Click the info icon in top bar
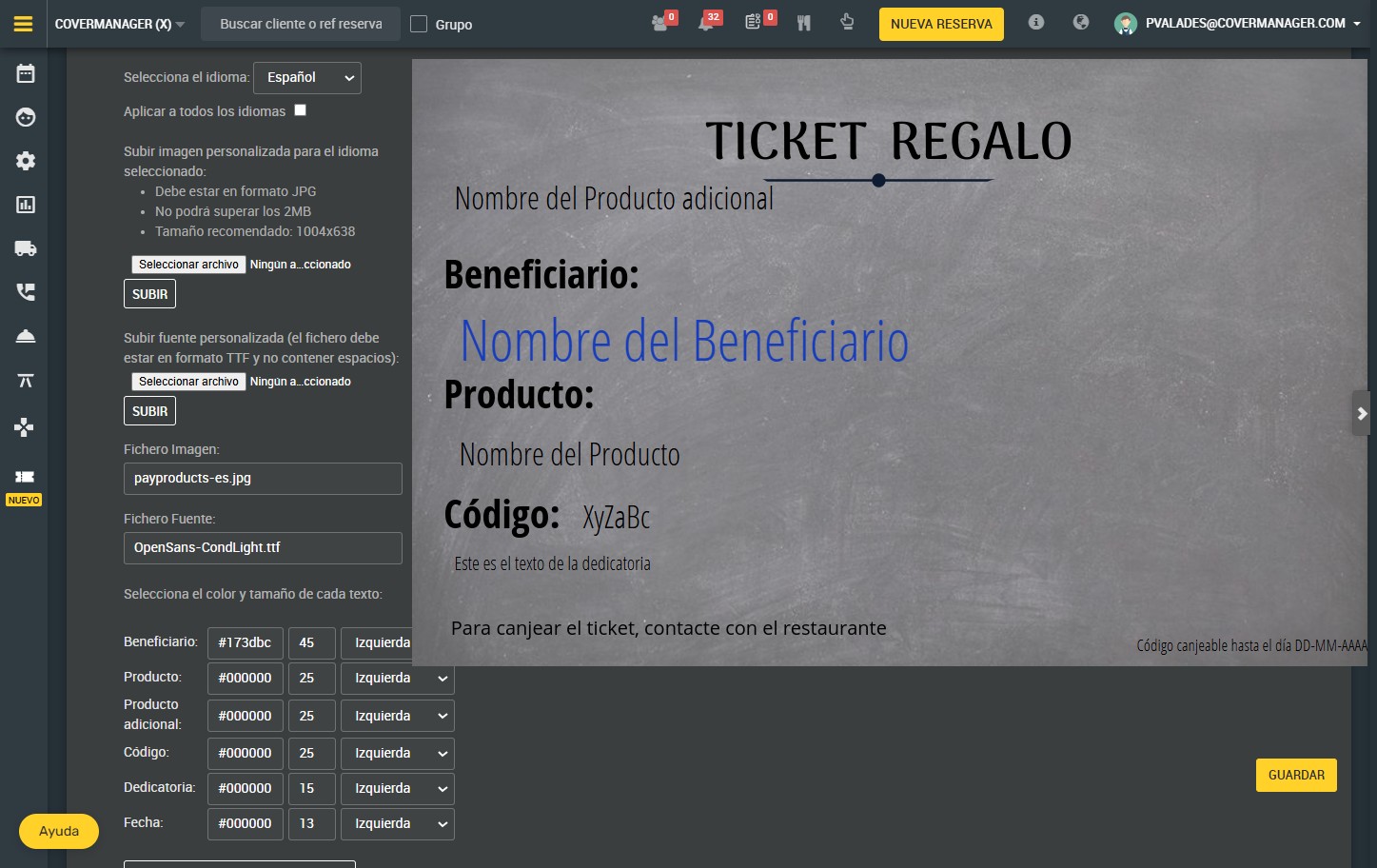Screen dimensions: 1377x868 pos(1036,22)
